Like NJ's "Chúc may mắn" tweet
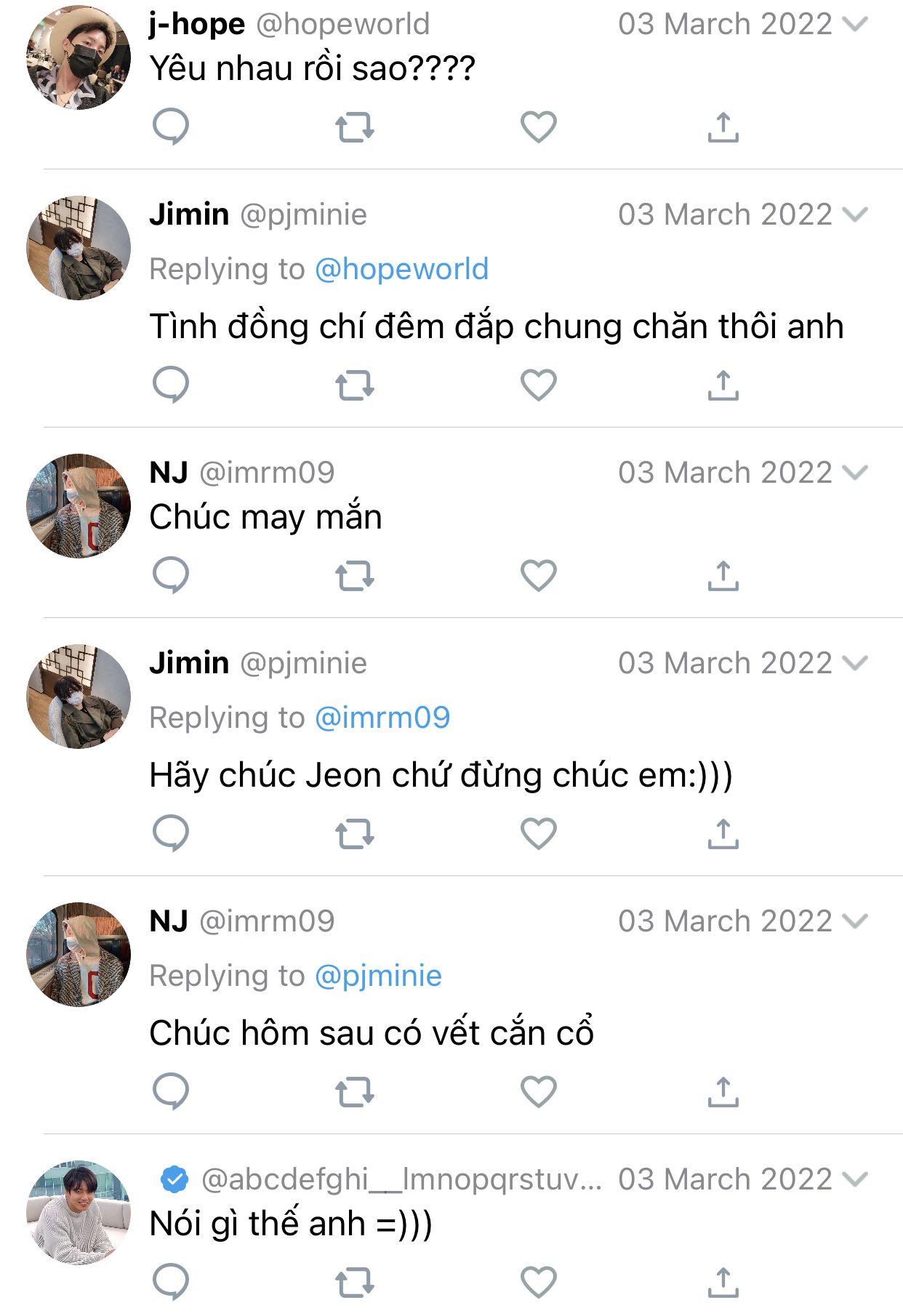This screenshot has width=903, height=1316. [x=539, y=576]
